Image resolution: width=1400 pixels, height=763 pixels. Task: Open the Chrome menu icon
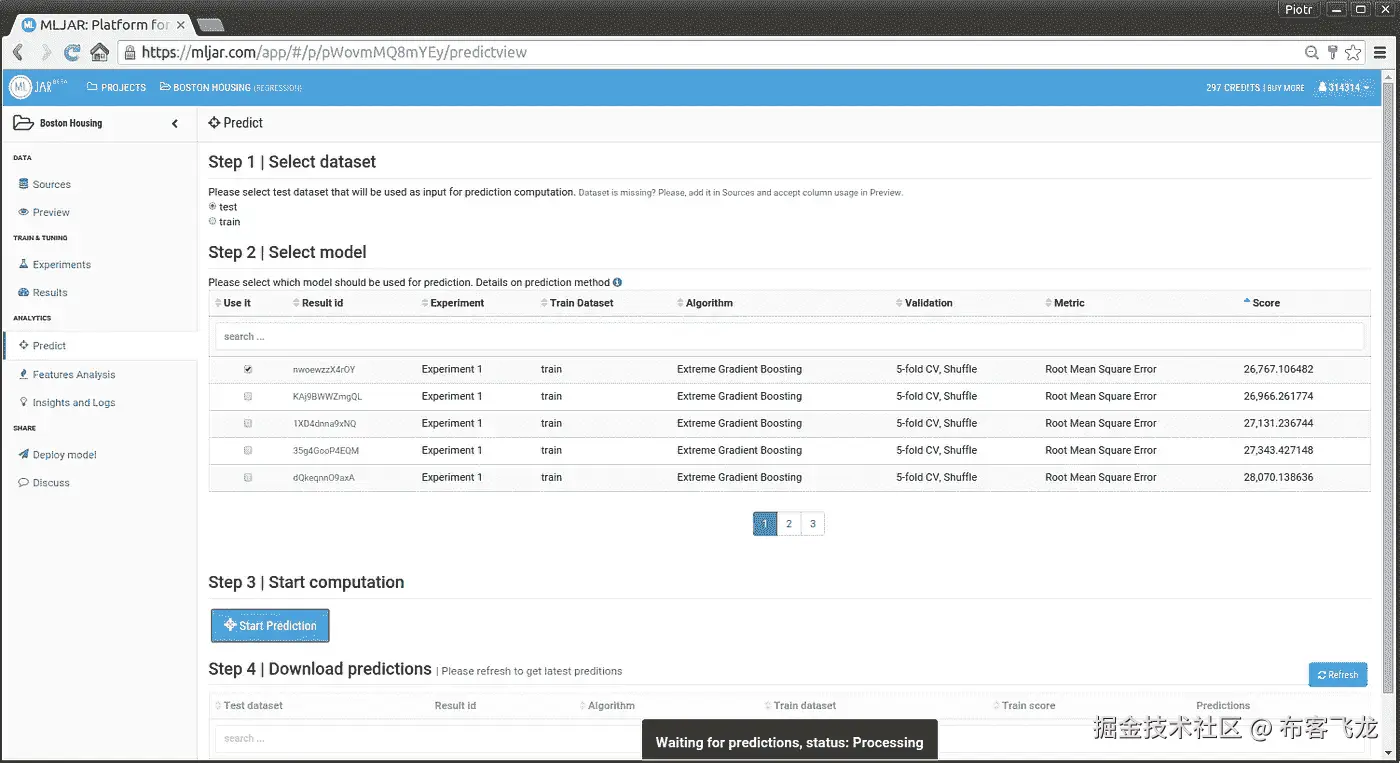click(1380, 53)
